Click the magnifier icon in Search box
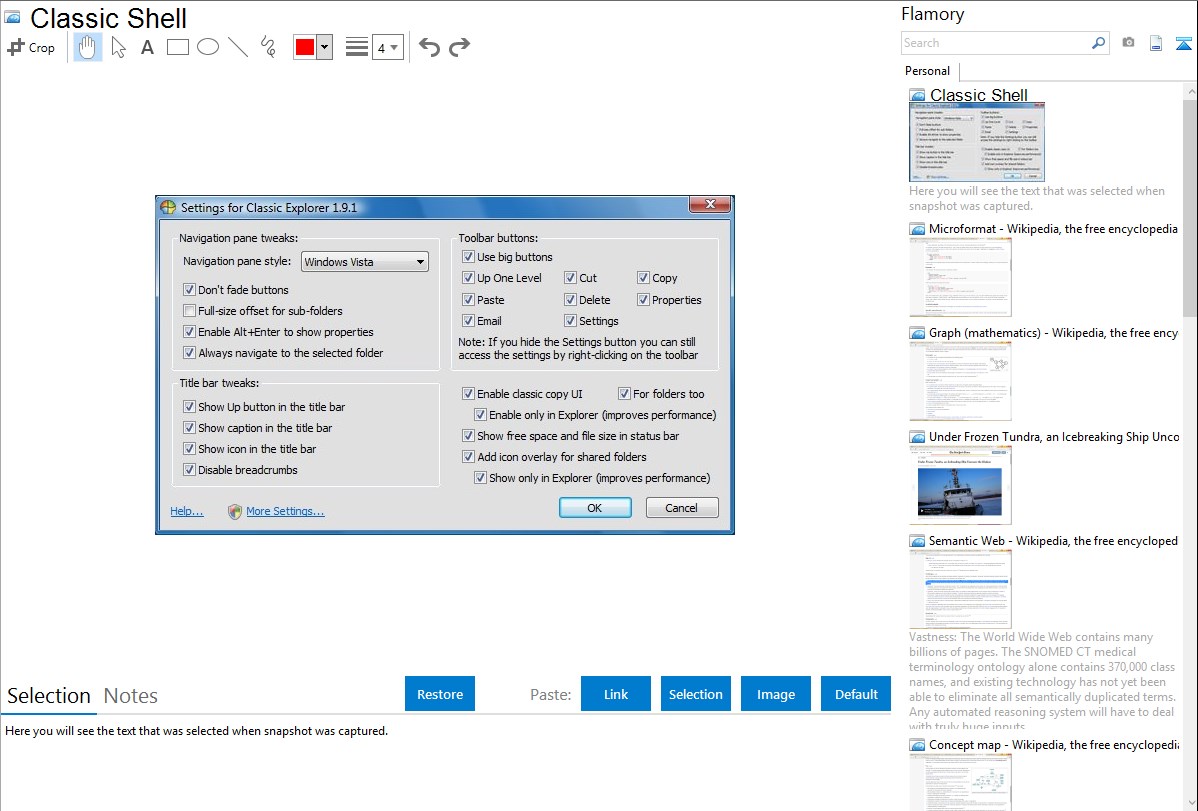Viewport: 1198px width, 811px height. pyautogui.click(x=1098, y=43)
